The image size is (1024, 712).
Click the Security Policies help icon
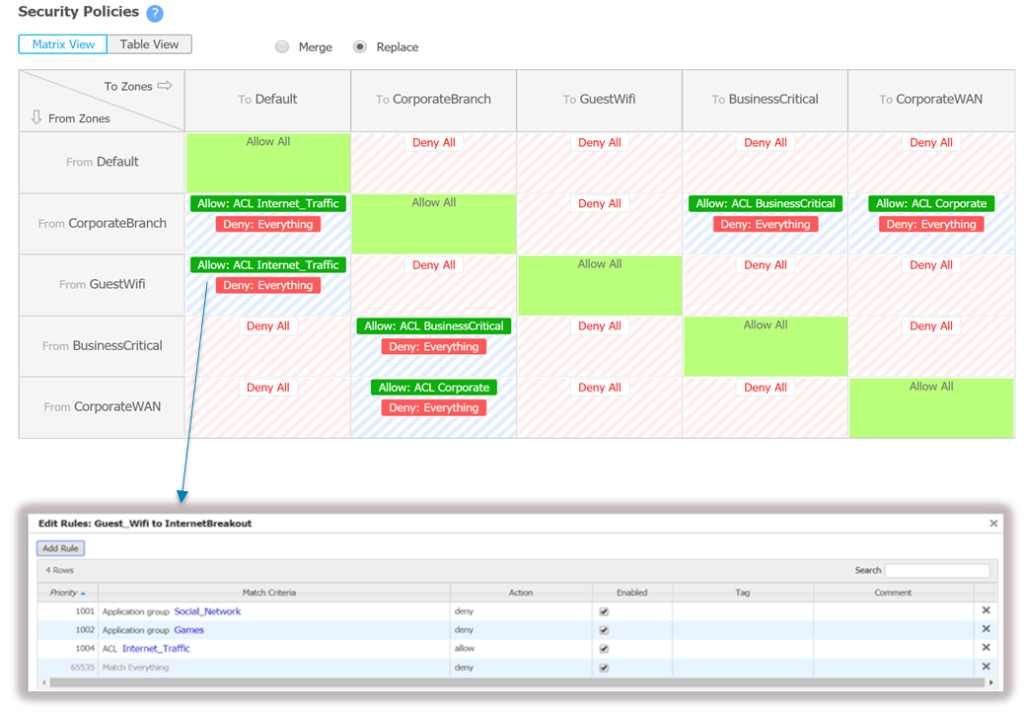coord(154,14)
